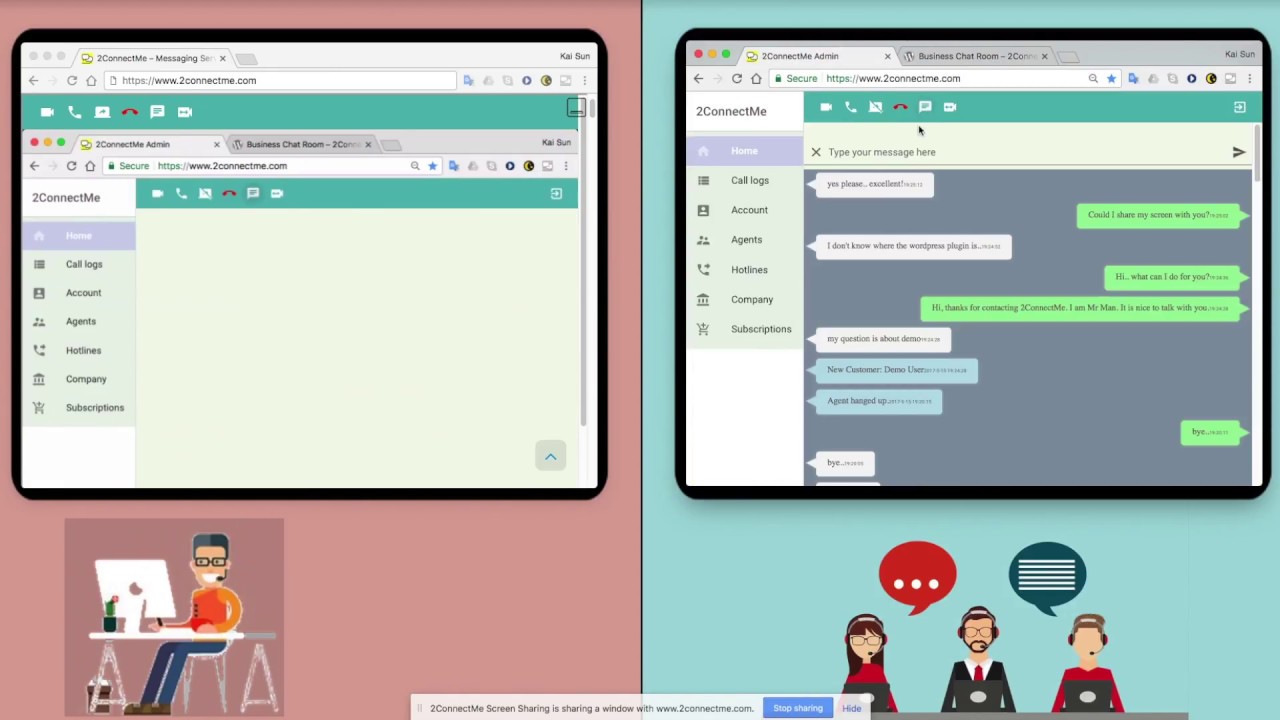1280x720 pixels.
Task: Start a video call in left window's top toolbar
Action: click(x=47, y=112)
